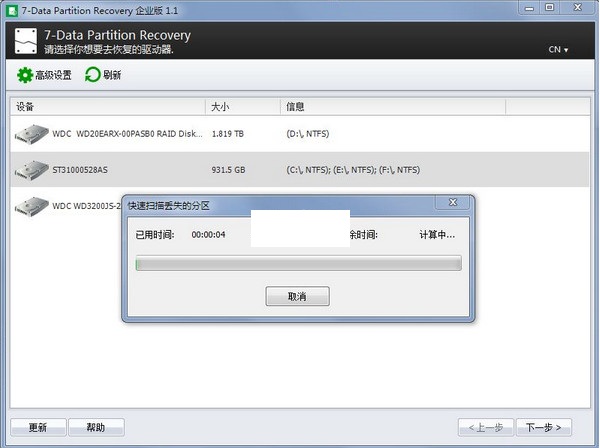Screen dimensions: 600x448
Task: Click the elapsed time 00:00:04 value
Action: coord(209,235)
